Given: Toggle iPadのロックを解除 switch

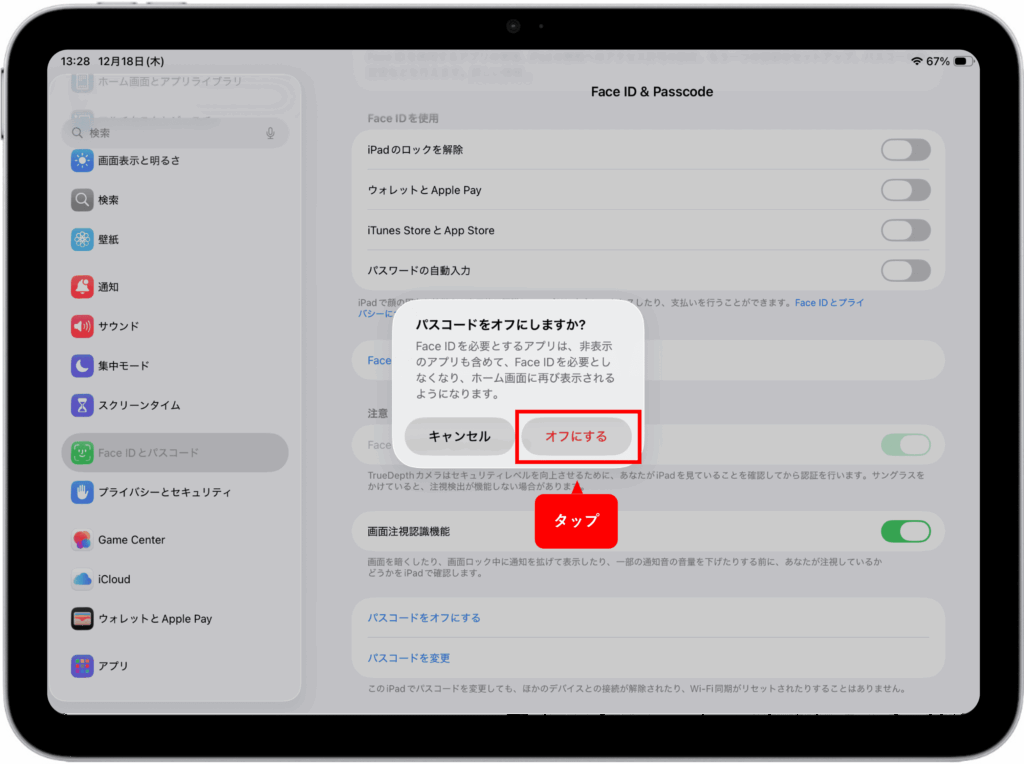Looking at the screenshot, I should 905,150.
